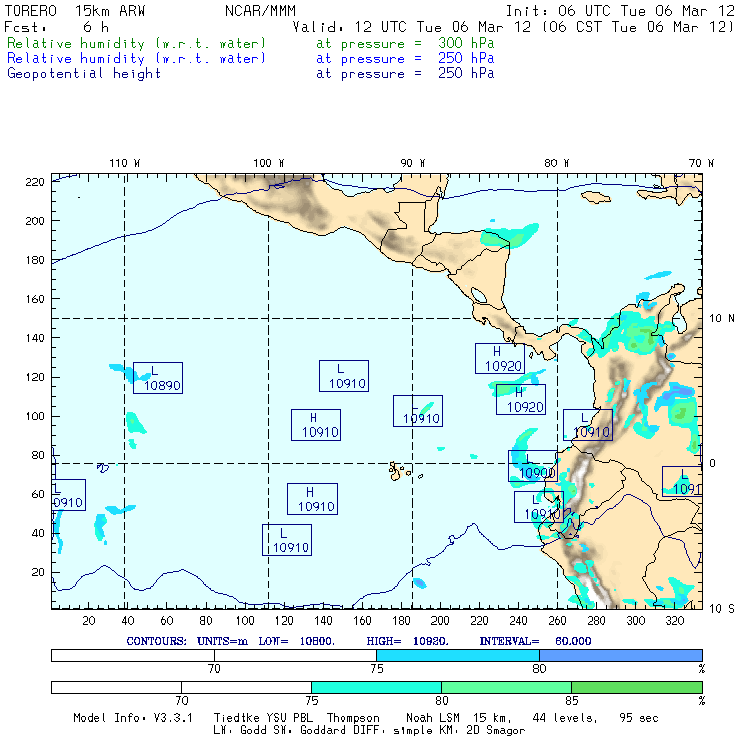
Task: Click the "TORERO 15km ARW" title text
Action: (x=75, y=11)
